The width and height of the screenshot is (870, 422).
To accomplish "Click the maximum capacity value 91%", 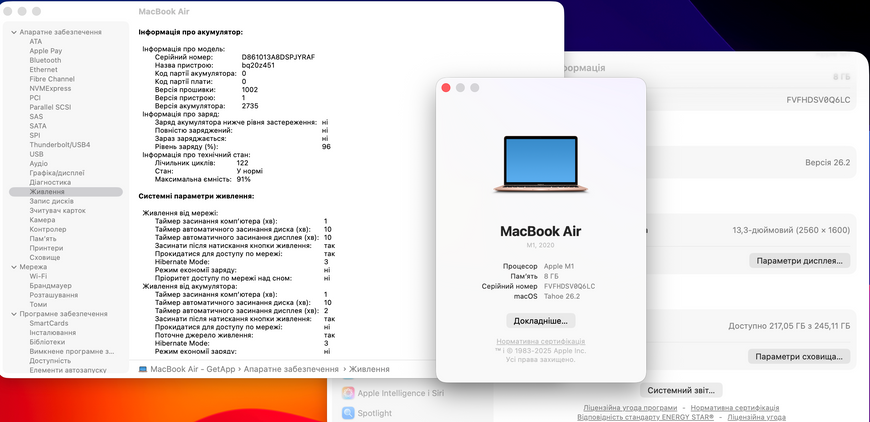I will (243, 180).
